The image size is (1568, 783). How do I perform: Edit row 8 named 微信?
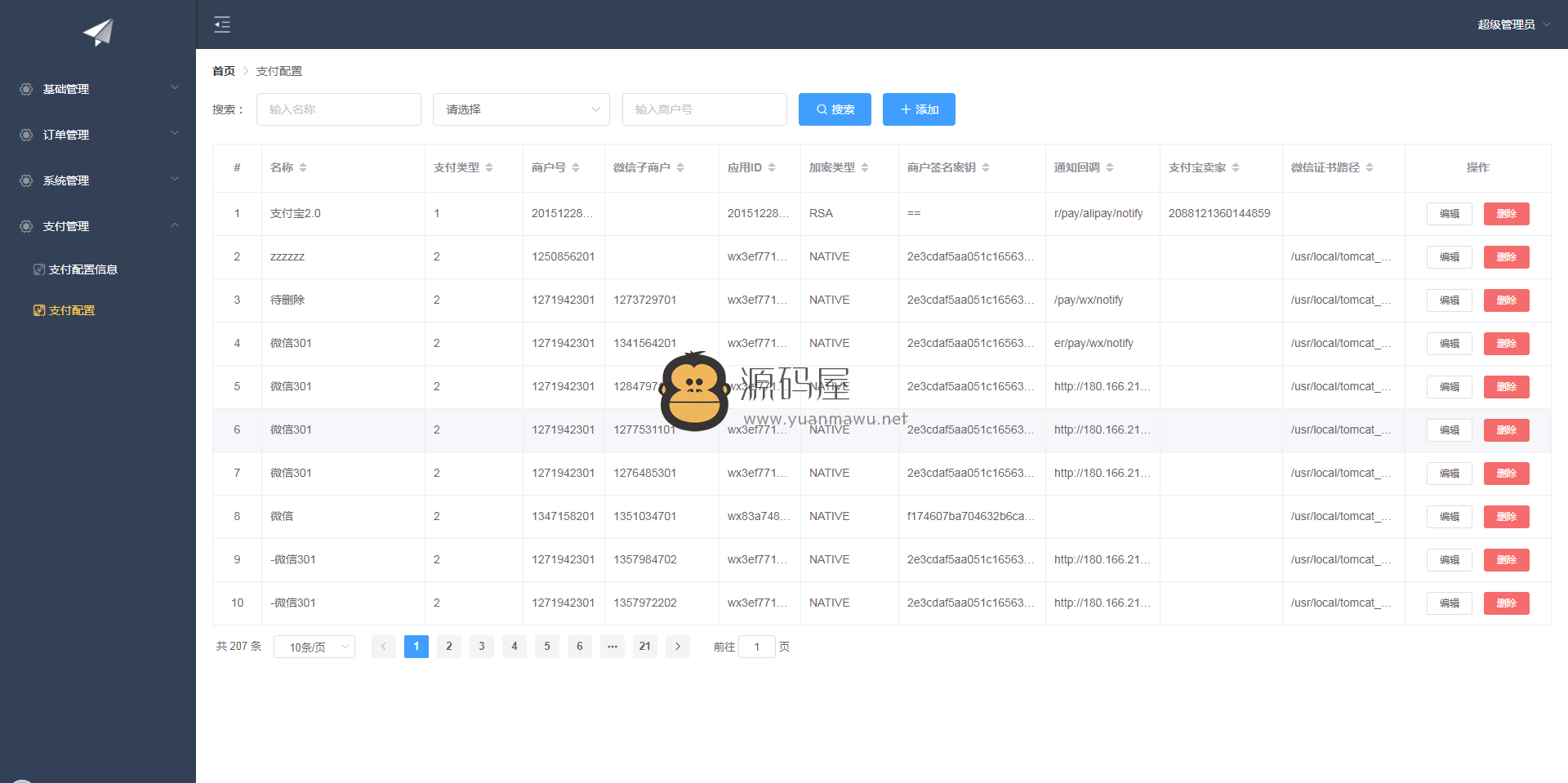click(x=1450, y=517)
